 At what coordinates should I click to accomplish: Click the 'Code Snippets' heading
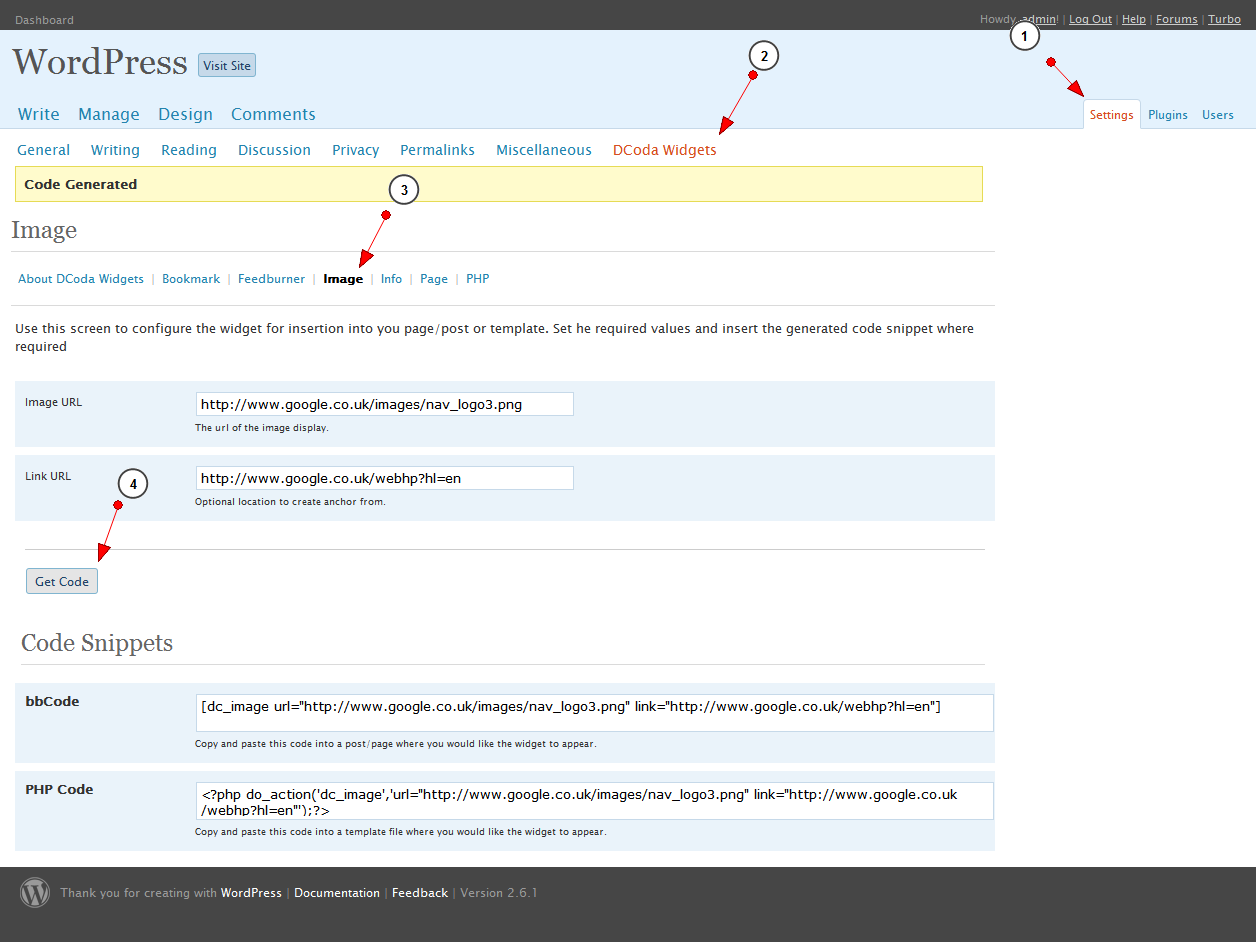tap(97, 643)
